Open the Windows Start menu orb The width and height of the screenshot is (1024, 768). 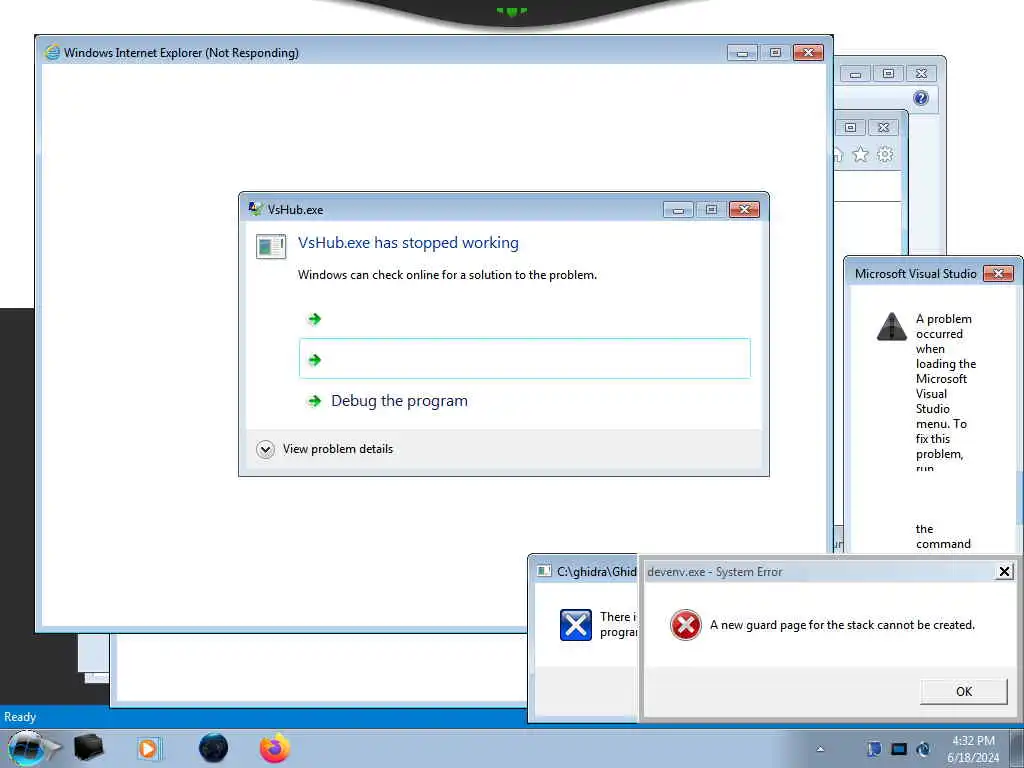(x=27, y=748)
